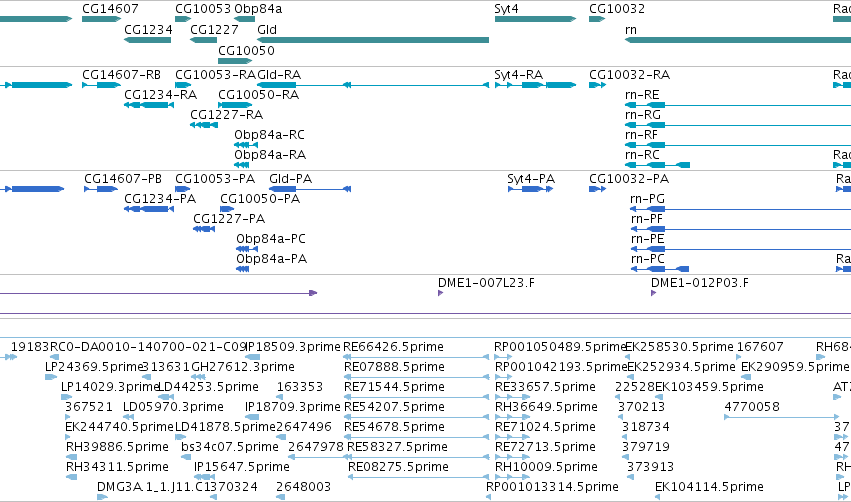
Task: Open EST RE71544.5prime
Action: click(416, 397)
